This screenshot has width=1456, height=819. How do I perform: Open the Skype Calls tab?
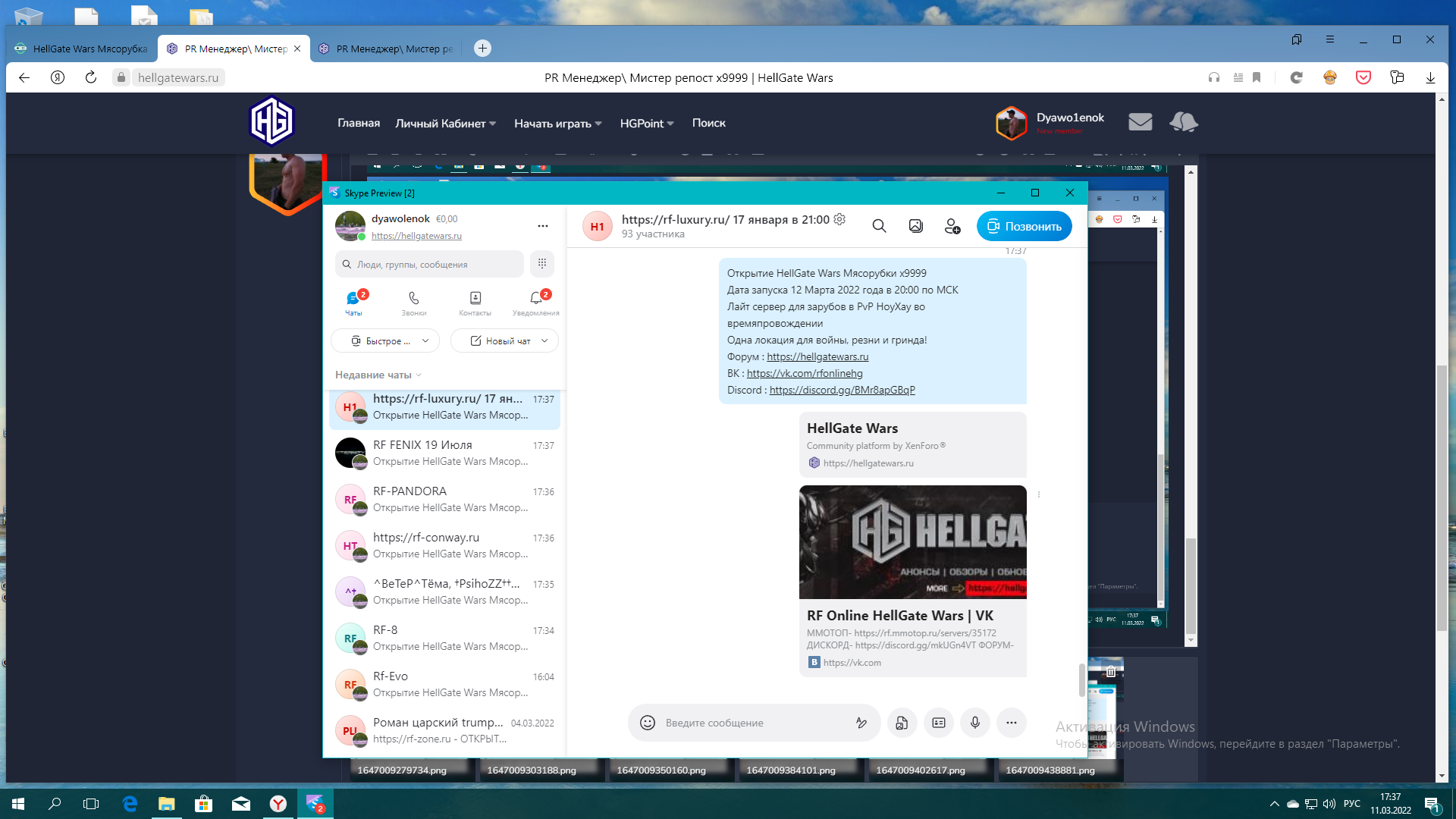click(414, 303)
